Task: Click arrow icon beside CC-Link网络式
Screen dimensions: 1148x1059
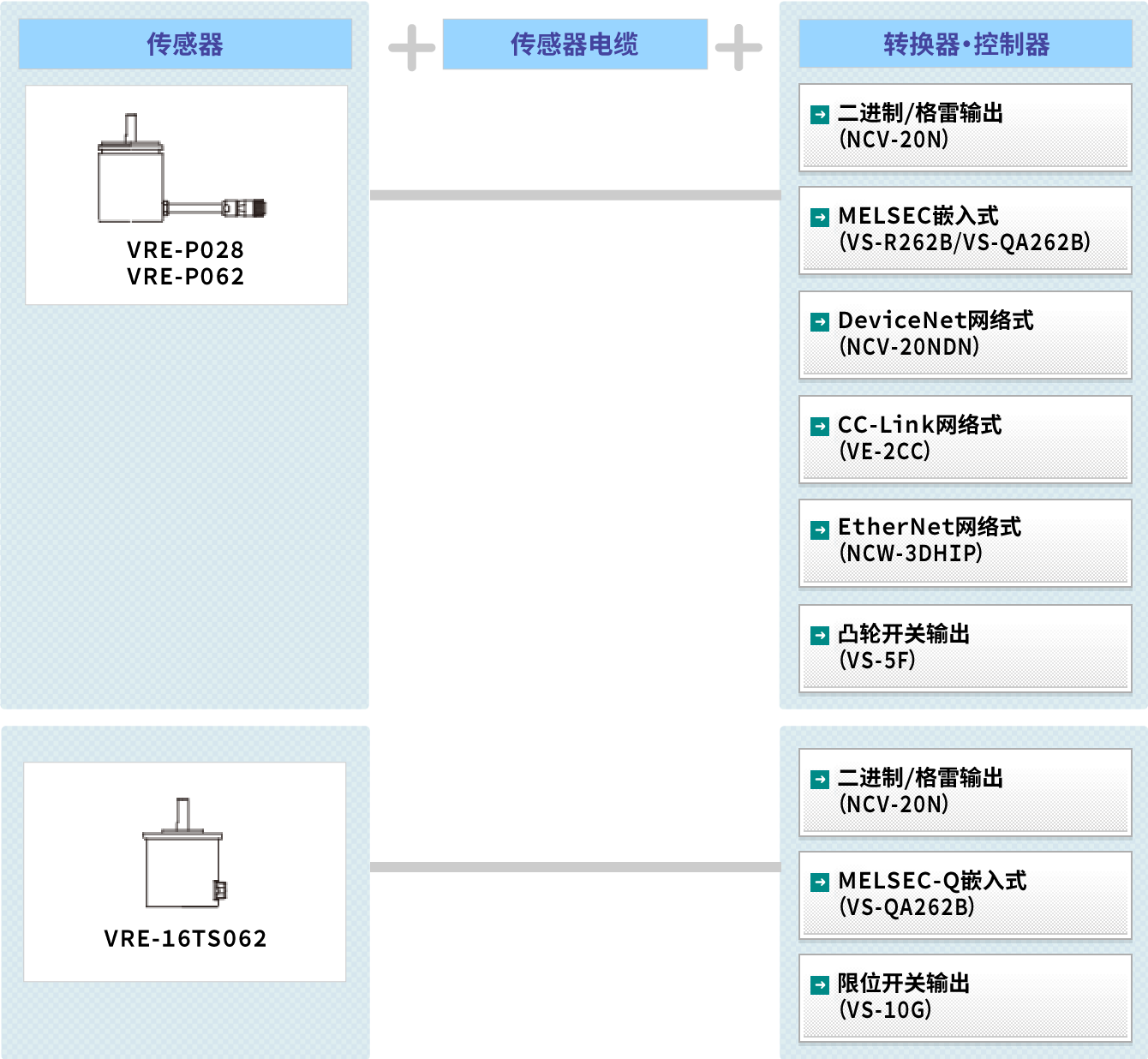Action: tap(820, 427)
